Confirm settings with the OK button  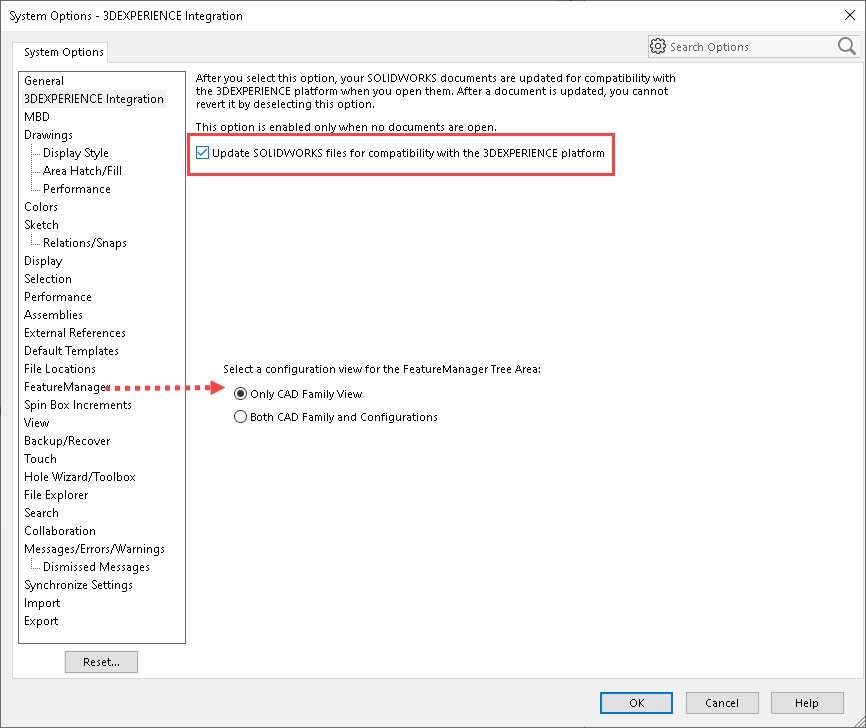click(x=636, y=703)
